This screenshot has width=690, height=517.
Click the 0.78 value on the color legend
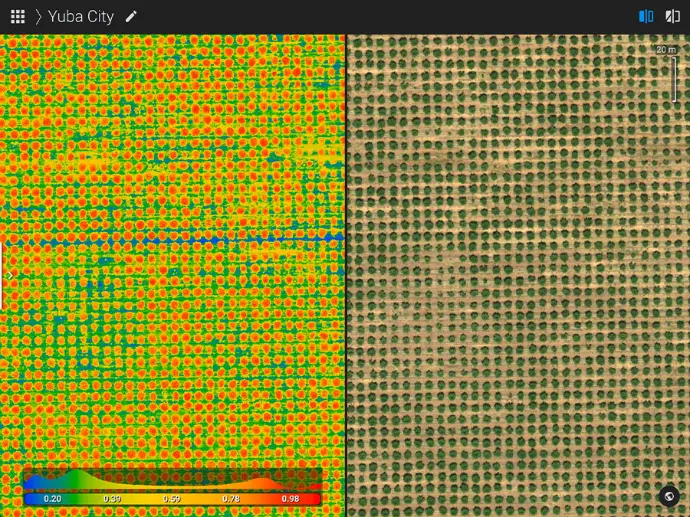pos(231,499)
